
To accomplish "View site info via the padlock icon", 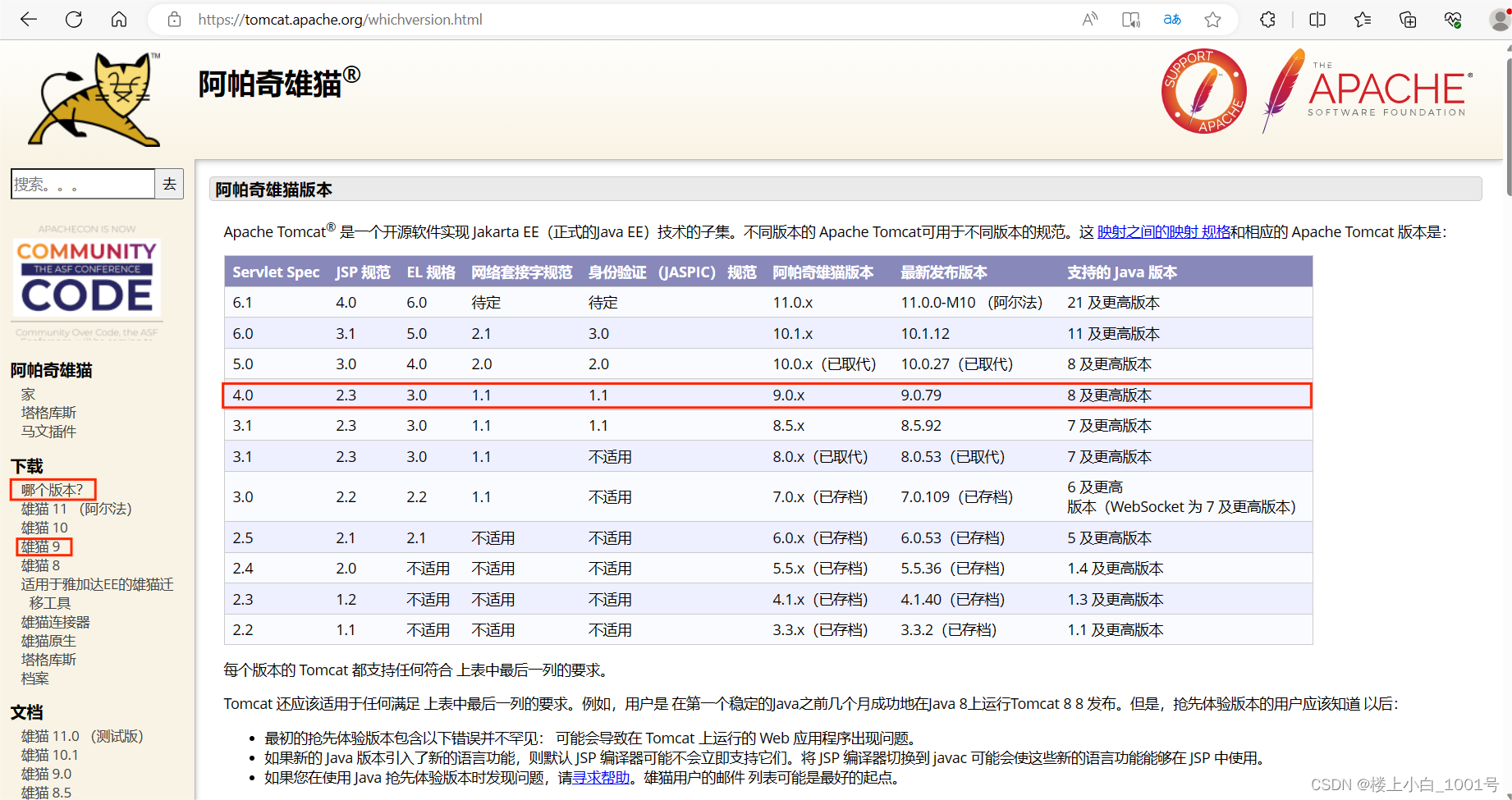I will click(x=174, y=20).
